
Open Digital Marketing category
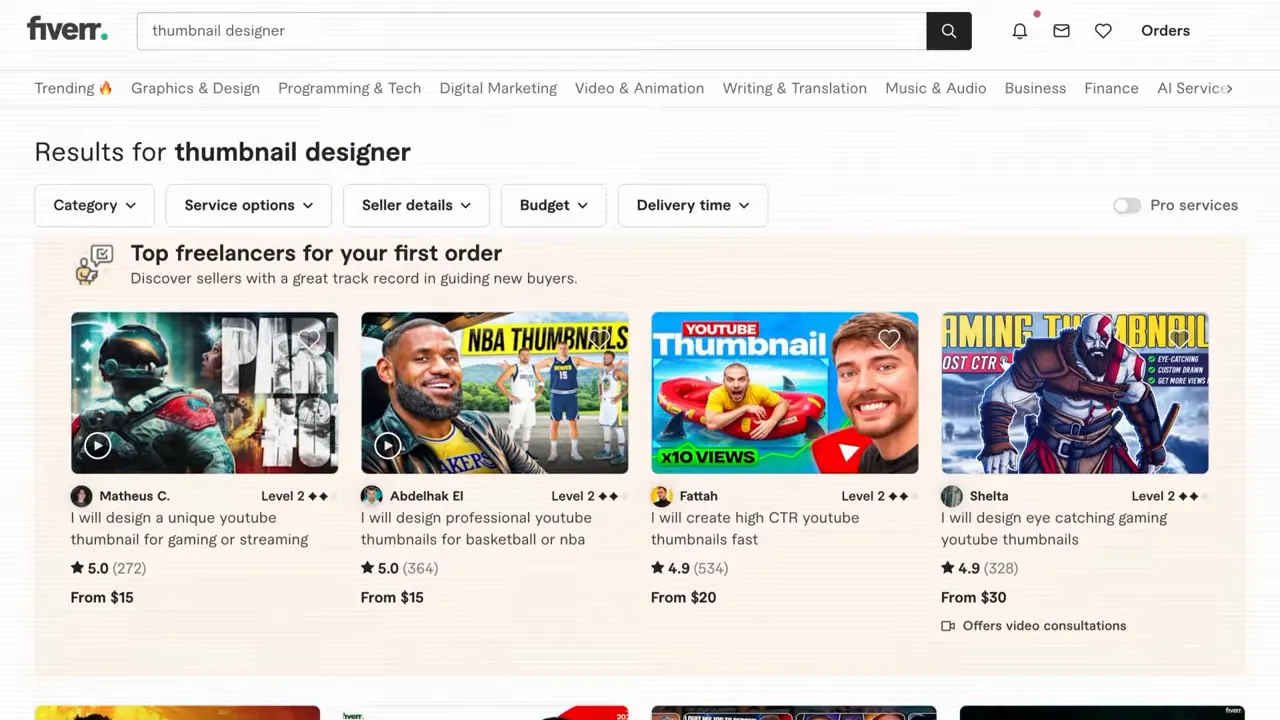point(498,88)
